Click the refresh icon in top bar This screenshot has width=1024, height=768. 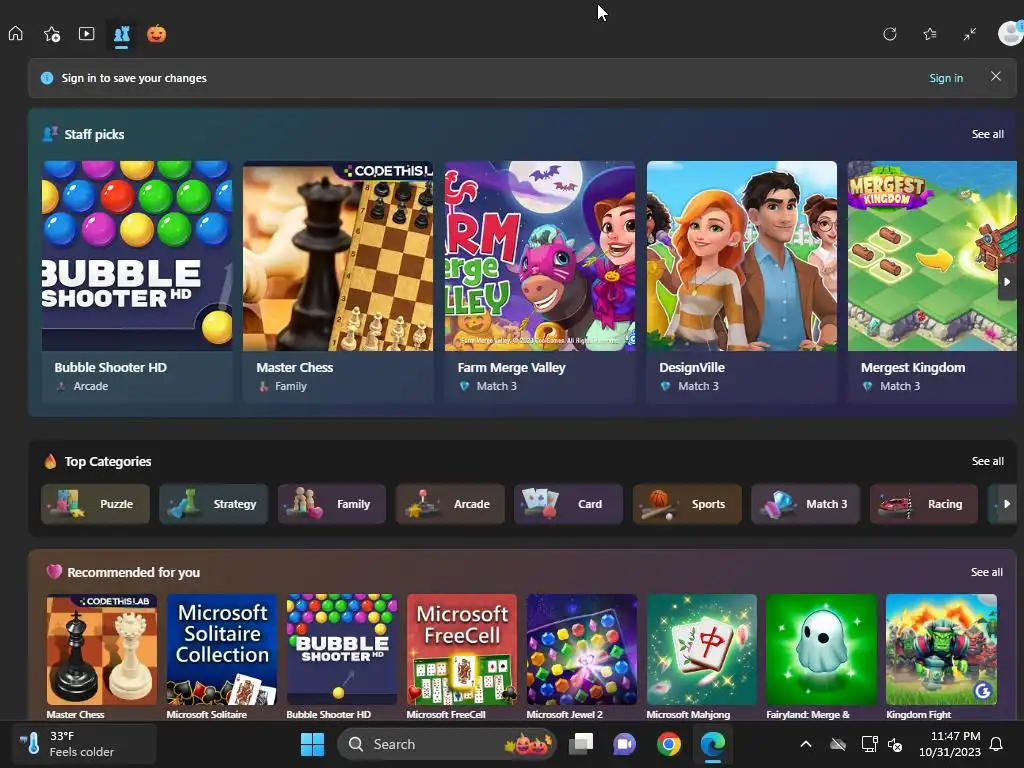click(889, 34)
